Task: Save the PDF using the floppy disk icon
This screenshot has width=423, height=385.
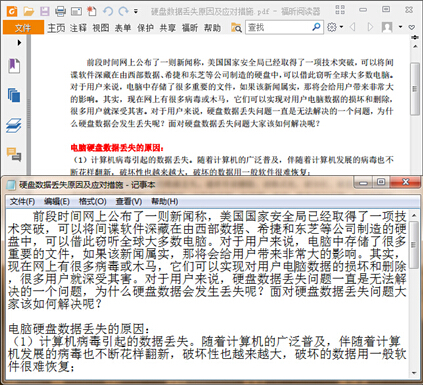Action: [x=45, y=11]
